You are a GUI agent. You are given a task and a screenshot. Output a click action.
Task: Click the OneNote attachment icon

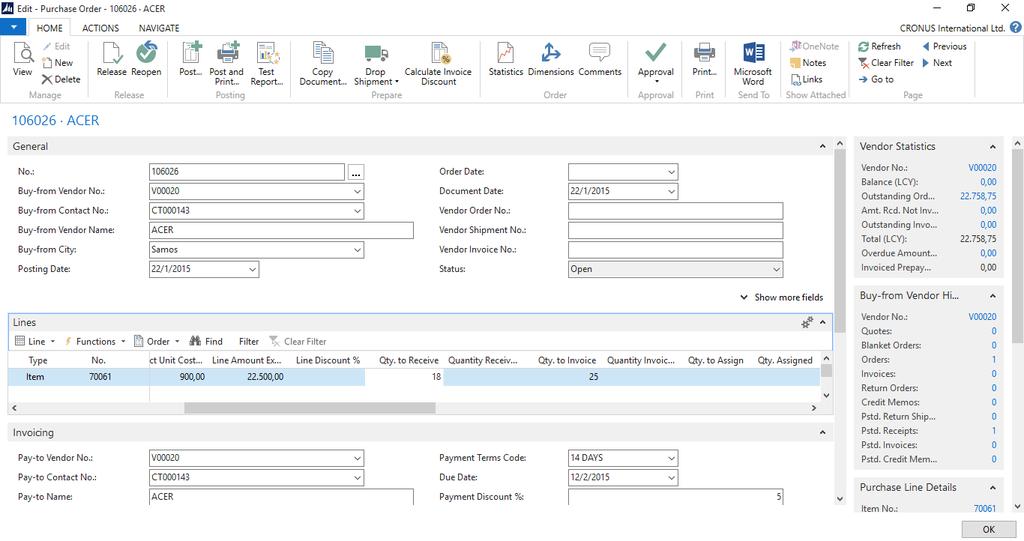[795, 46]
